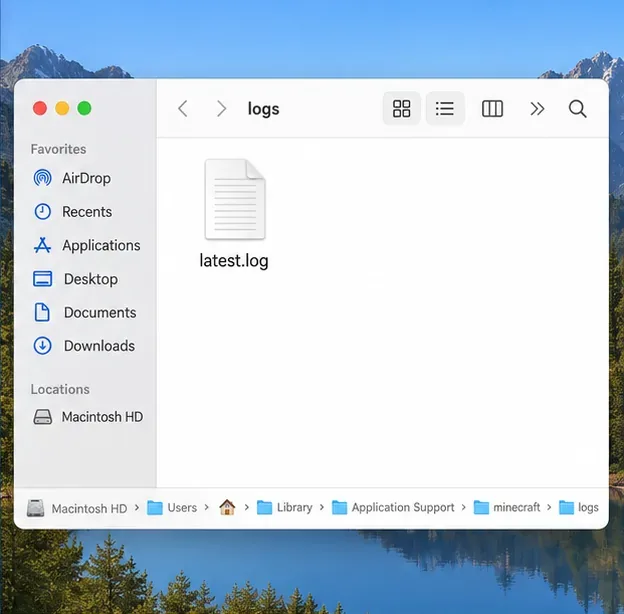Jump to the home folder house icon
The height and width of the screenshot is (614, 624).
pyautogui.click(x=227, y=507)
